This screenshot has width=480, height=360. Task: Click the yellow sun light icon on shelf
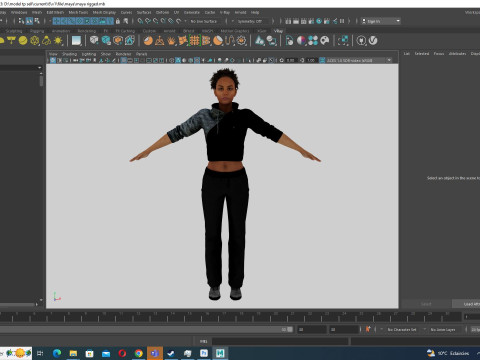[x=58, y=41]
